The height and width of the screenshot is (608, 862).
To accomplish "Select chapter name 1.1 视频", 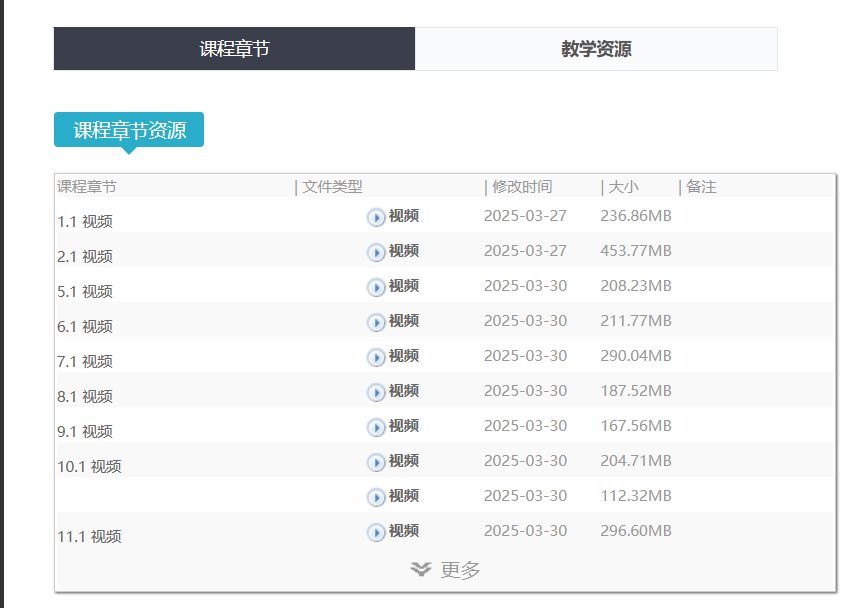I will coord(85,222).
